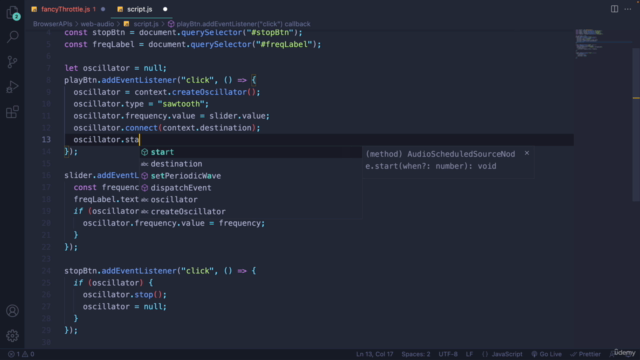The image size is (640, 360).
Task: Open the Explorer view in activity bar
Action: pyautogui.click(x=13, y=13)
